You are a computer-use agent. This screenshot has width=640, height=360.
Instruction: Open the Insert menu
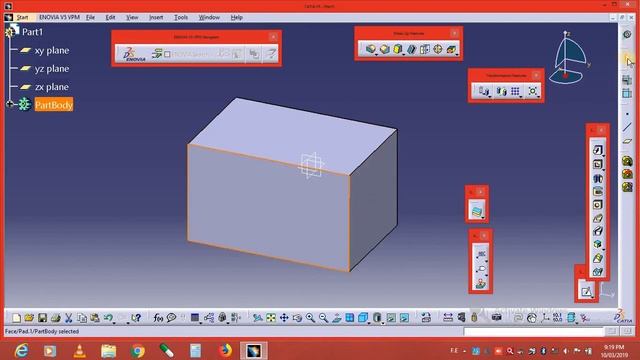tap(156, 17)
